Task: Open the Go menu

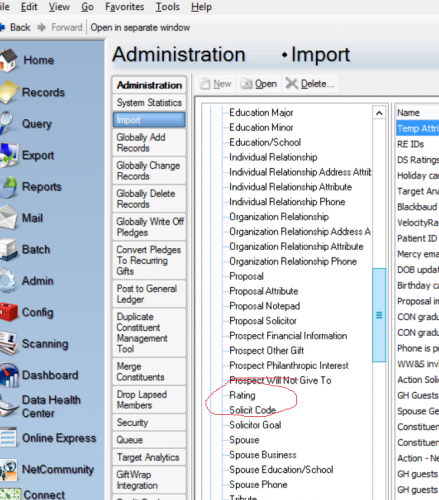Action: pyautogui.click(x=87, y=7)
